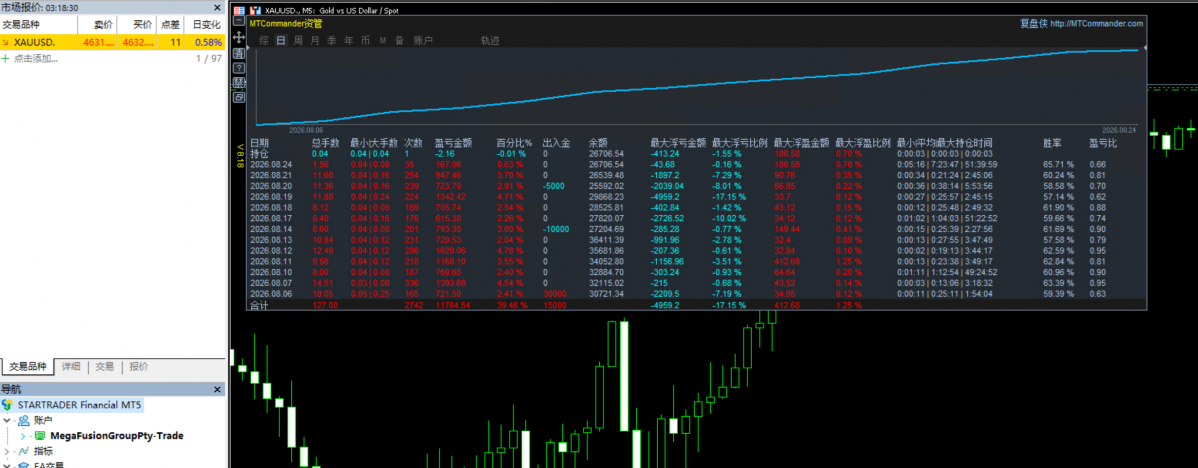Click the restore-window icon in the panel sidebar

click(x=239, y=98)
